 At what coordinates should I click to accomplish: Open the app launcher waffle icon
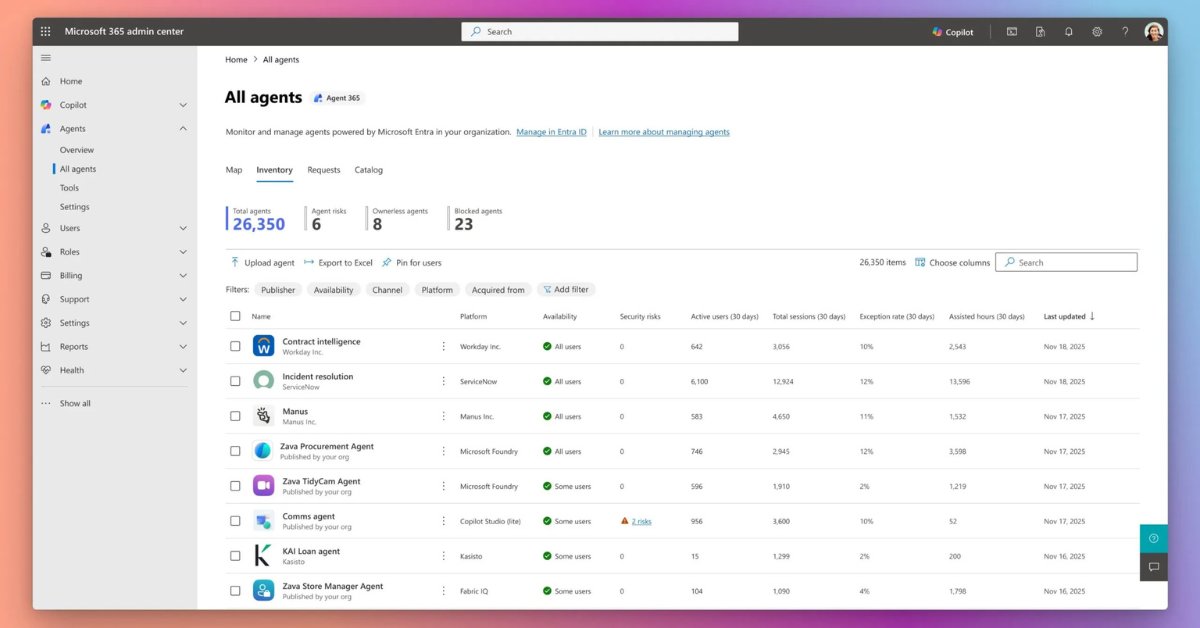(45, 32)
